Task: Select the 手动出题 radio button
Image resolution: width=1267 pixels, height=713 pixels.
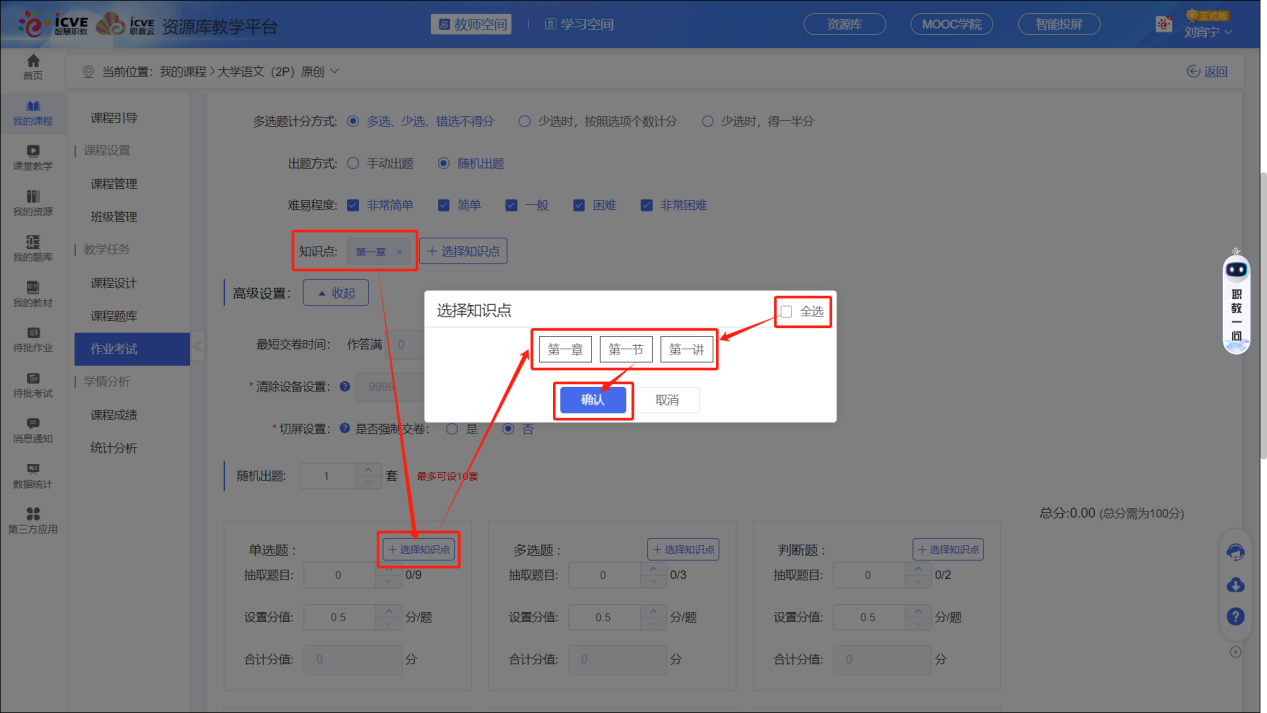Action: pos(352,162)
